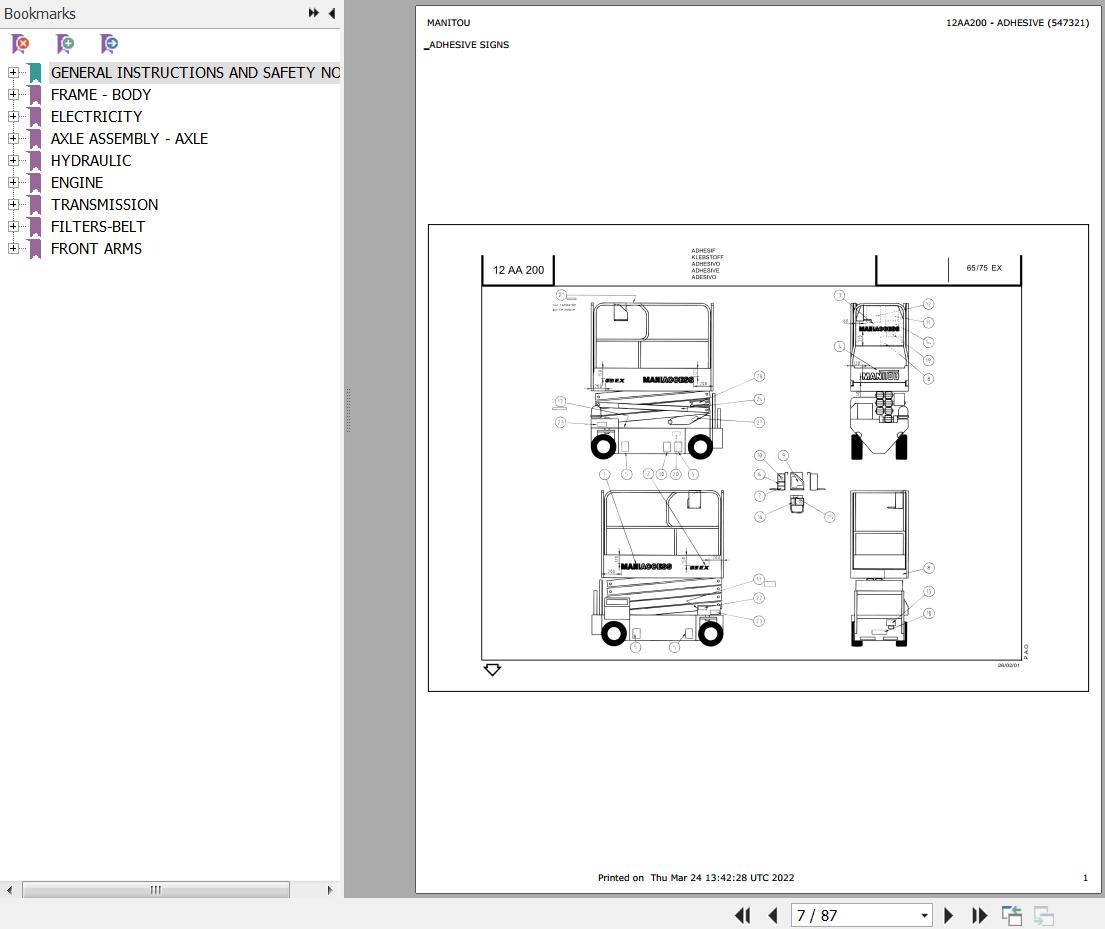Click the bookmark icon beside FILTERS-BELT
1105x929 pixels.
[x=35, y=226]
